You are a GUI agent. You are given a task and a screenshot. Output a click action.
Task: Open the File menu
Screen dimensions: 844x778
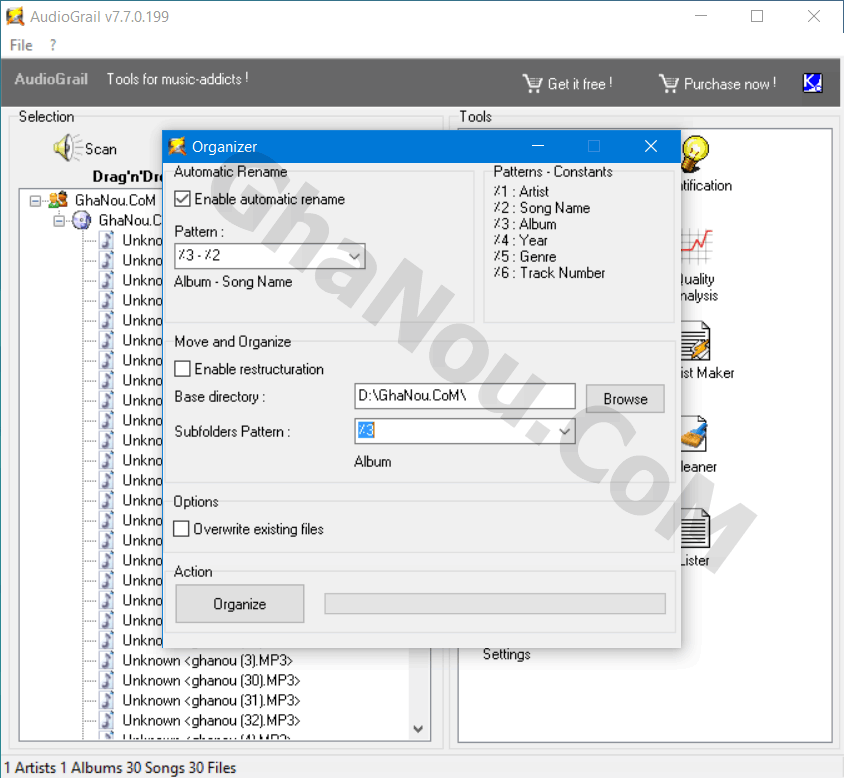tap(21, 45)
